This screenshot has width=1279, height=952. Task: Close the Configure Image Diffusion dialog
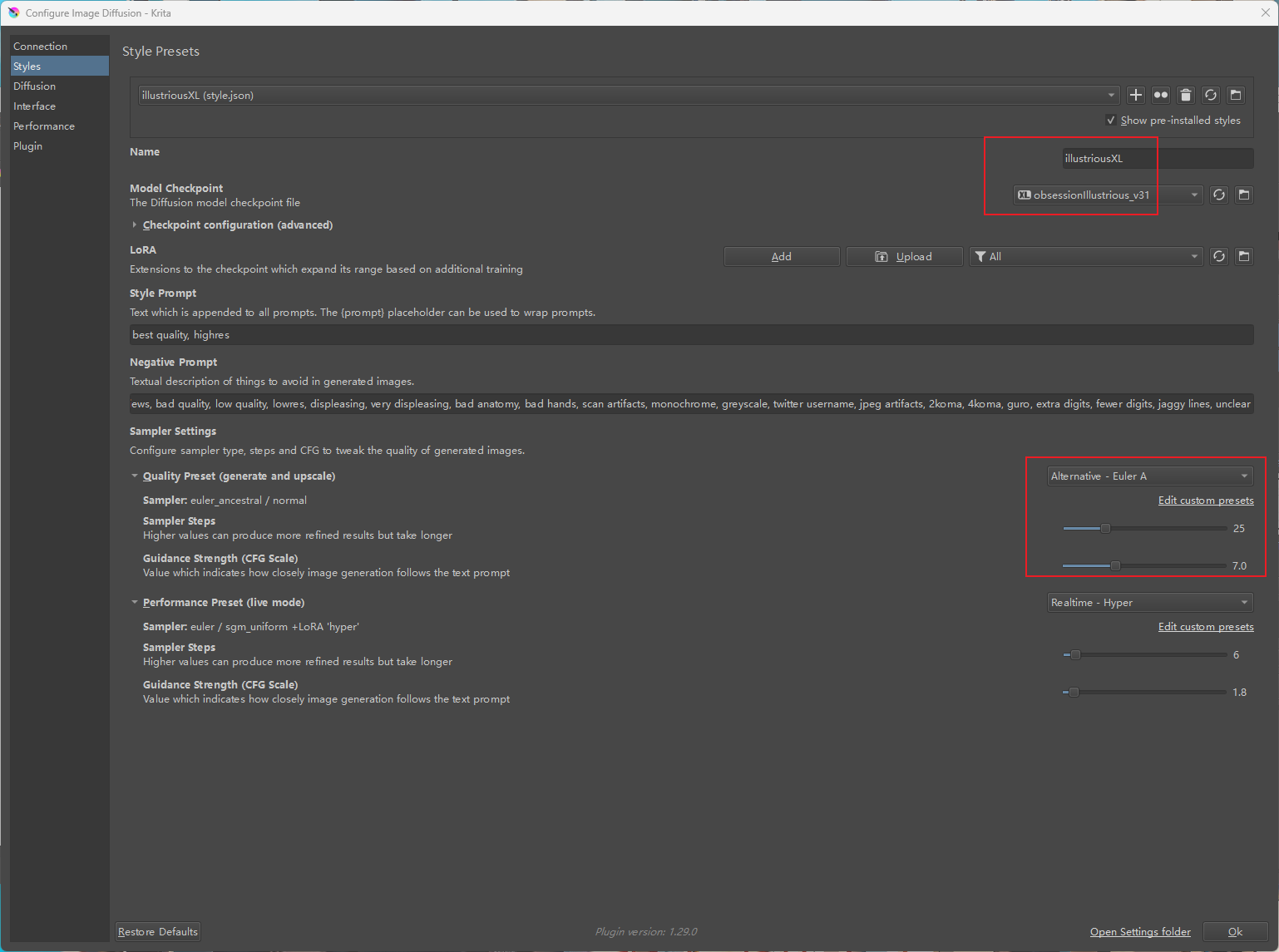(1266, 12)
